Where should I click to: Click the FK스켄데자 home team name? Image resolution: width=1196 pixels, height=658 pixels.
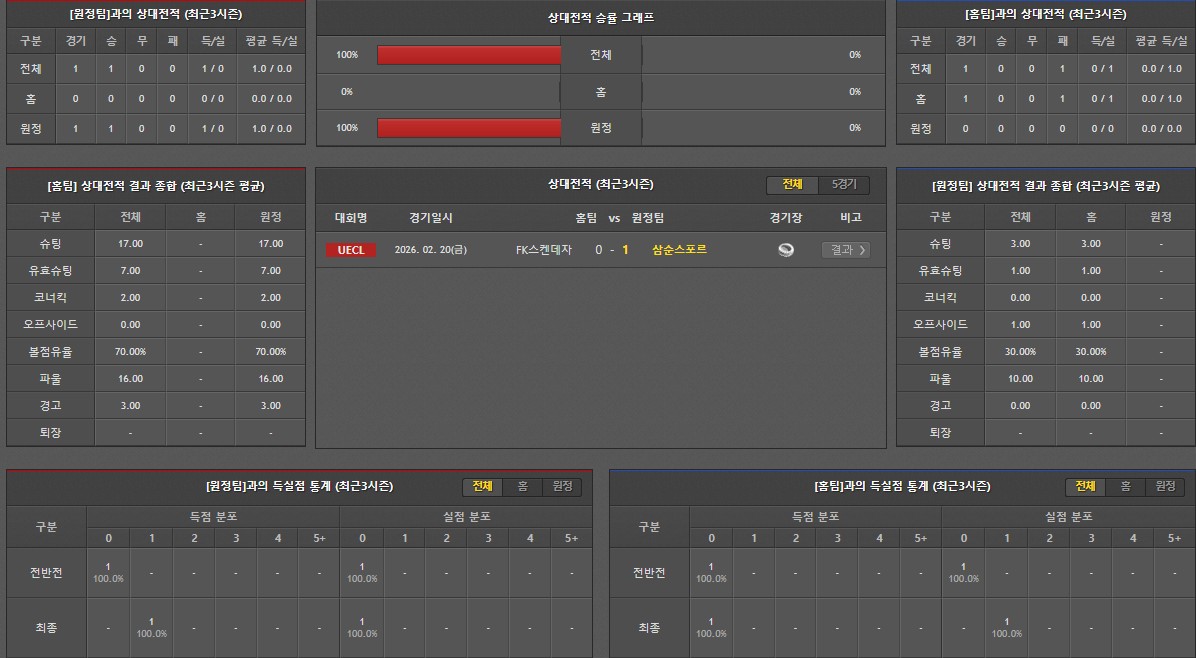click(x=543, y=250)
